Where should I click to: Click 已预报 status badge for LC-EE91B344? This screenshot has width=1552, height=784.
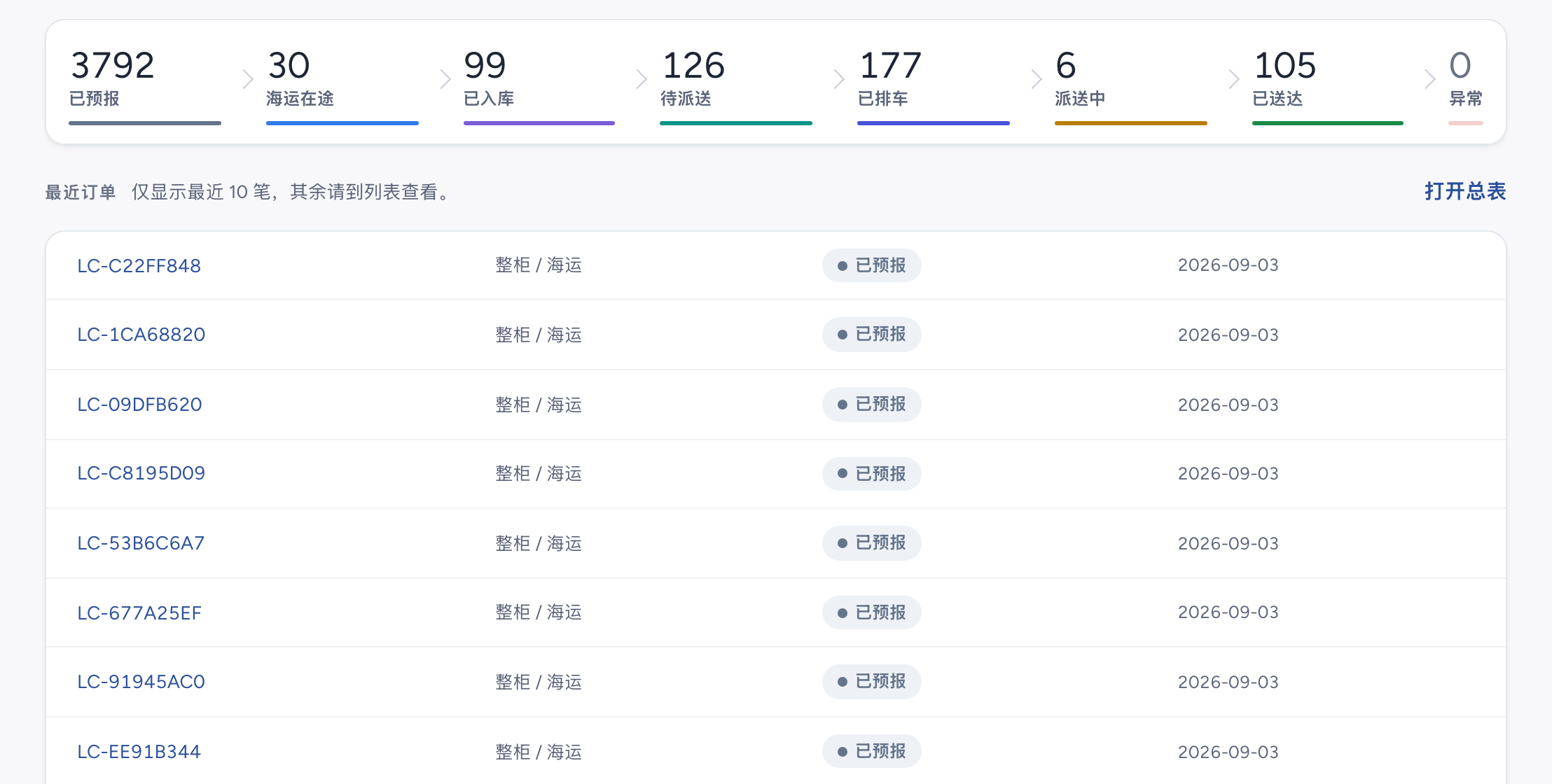click(871, 751)
